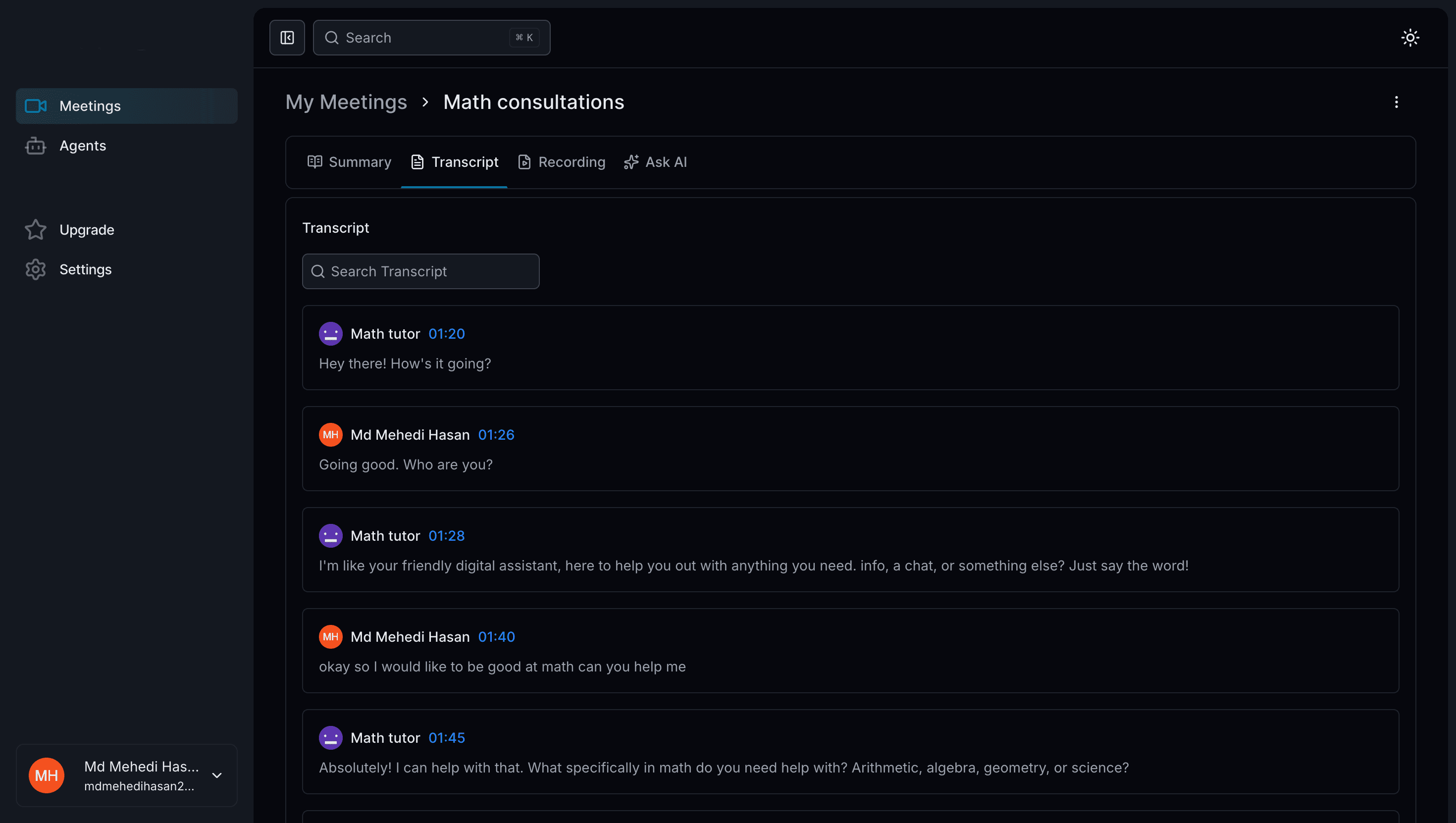The height and width of the screenshot is (823, 1456).
Task: Click the Ask AI sparkles icon
Action: click(x=631, y=162)
